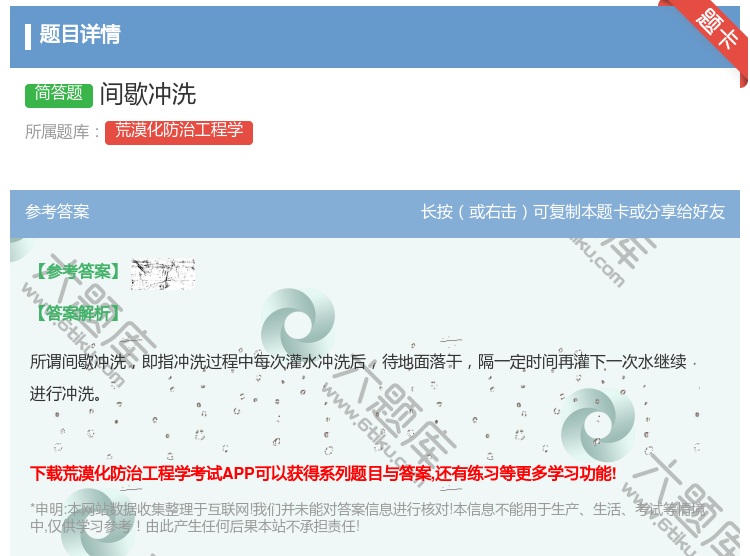Click the 参考答案 section header
Screen dimensions: 750x556
tap(57, 211)
